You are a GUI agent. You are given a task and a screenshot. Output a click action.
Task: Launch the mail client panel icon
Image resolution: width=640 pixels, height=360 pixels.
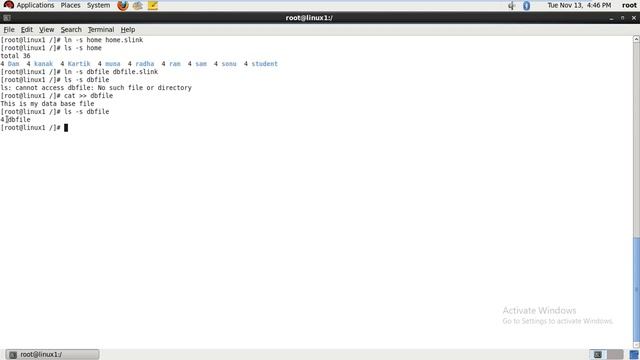tap(138, 5)
